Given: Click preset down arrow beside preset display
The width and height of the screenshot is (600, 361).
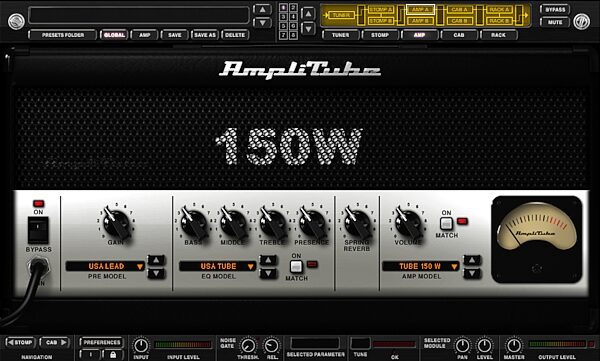Looking at the screenshot, I should 262,23.
